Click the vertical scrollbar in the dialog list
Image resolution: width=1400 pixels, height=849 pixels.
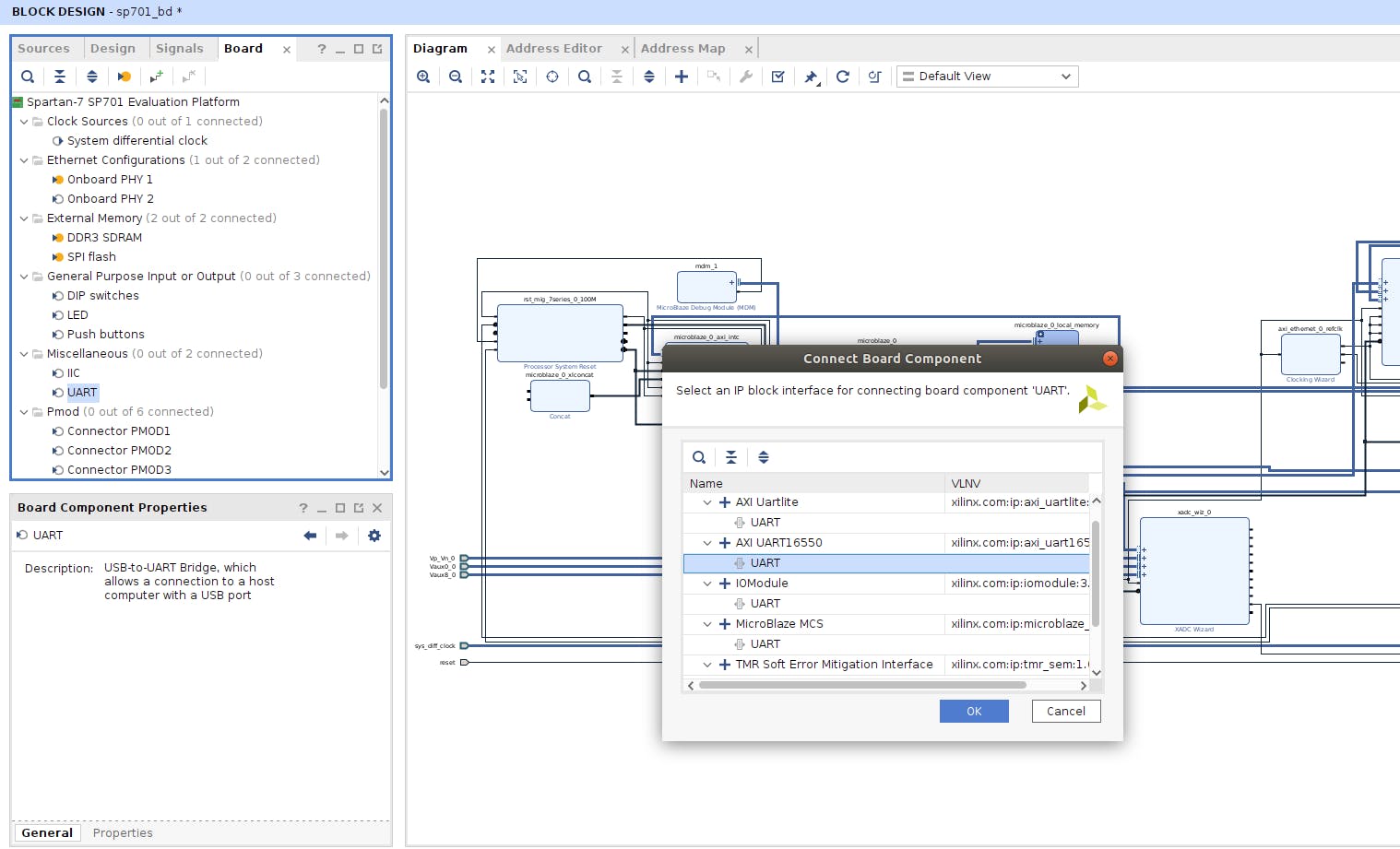pyautogui.click(x=1096, y=572)
